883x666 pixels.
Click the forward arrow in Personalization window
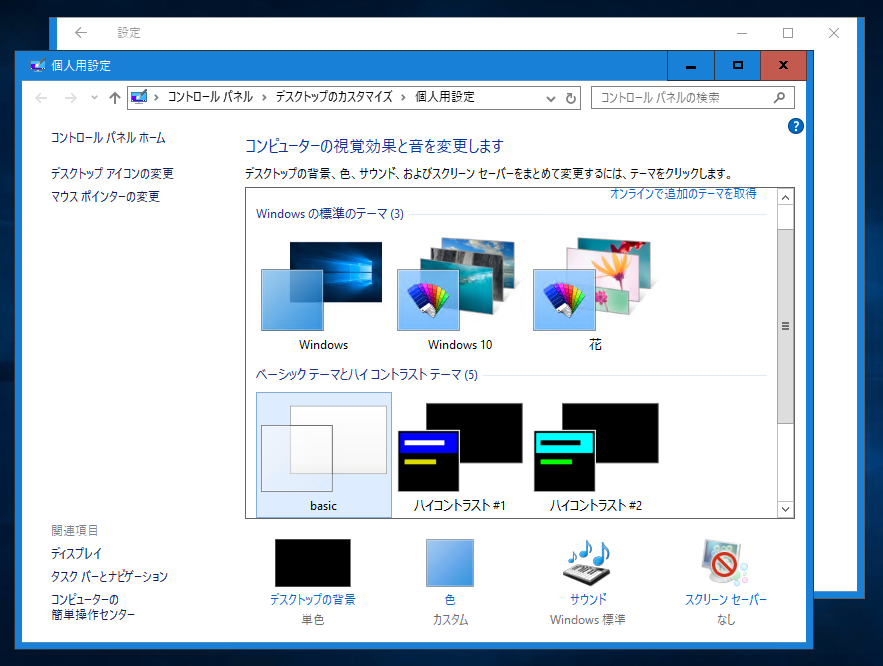70,98
